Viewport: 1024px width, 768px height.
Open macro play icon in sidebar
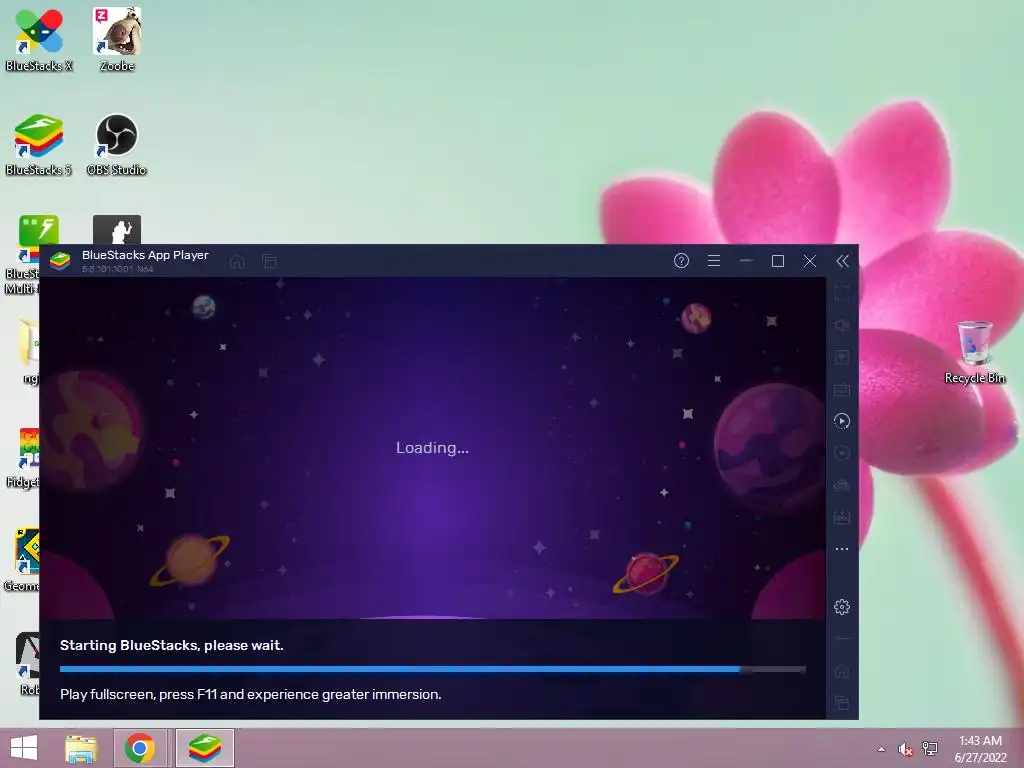tap(842, 421)
